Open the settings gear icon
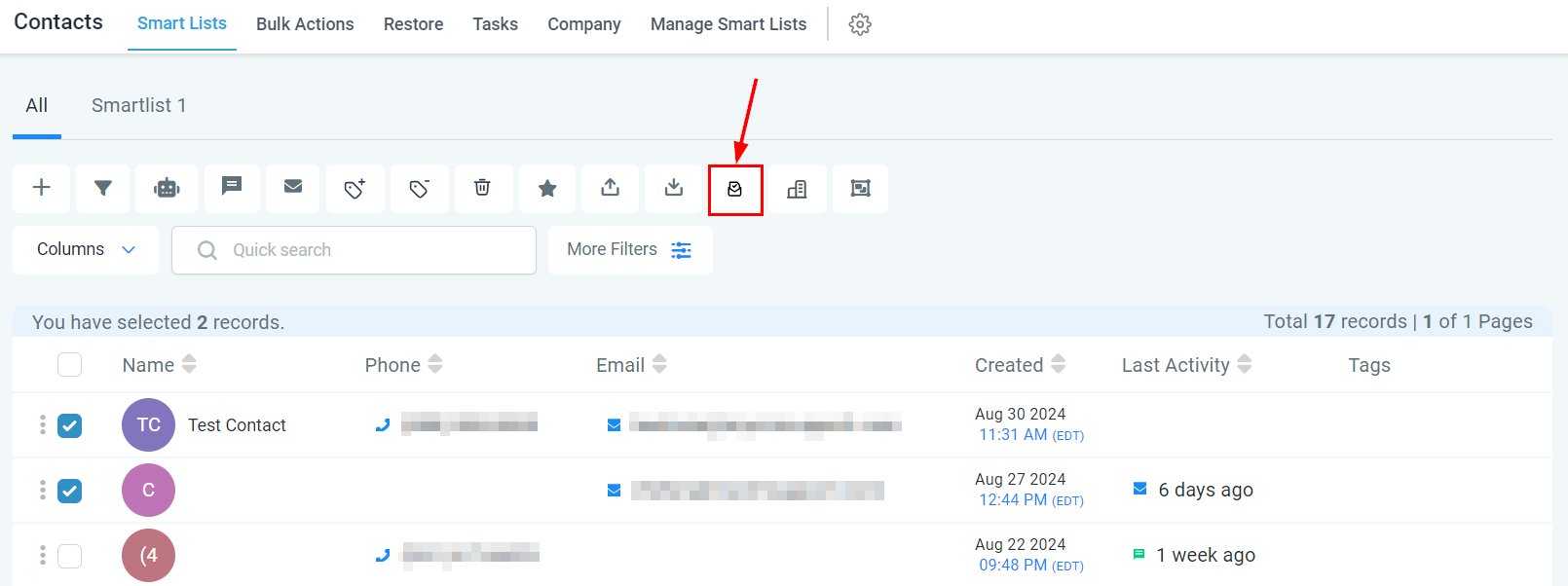 pyautogui.click(x=860, y=24)
